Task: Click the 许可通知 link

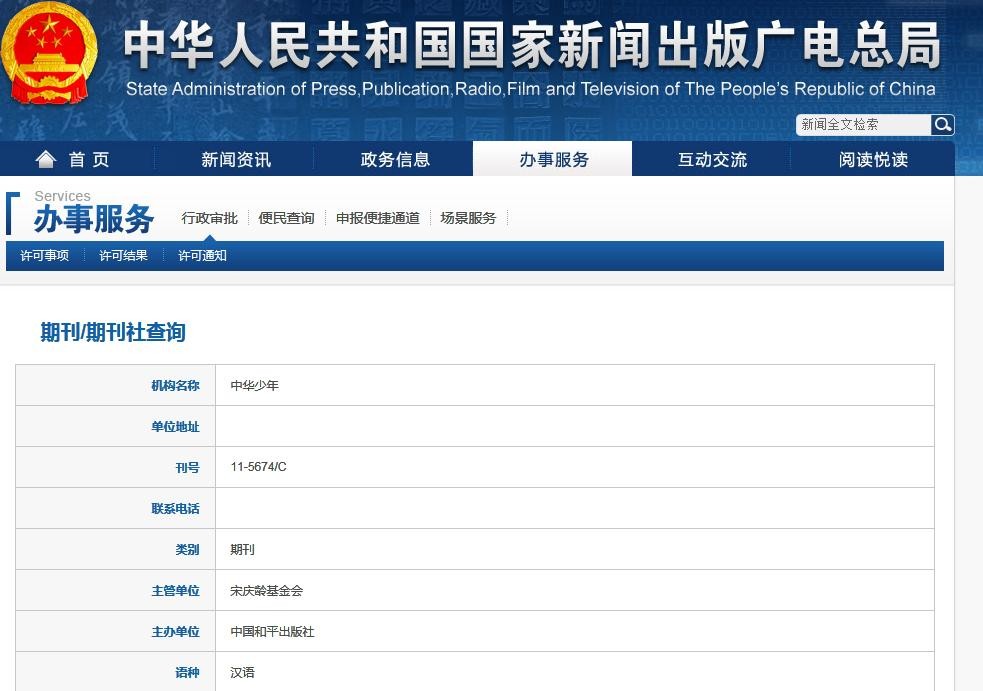Action: coord(202,256)
